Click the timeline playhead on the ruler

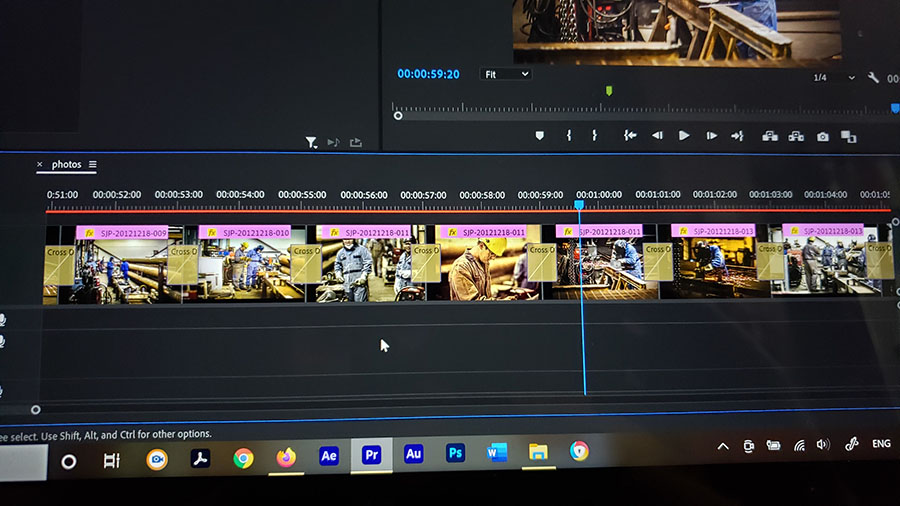pos(579,204)
